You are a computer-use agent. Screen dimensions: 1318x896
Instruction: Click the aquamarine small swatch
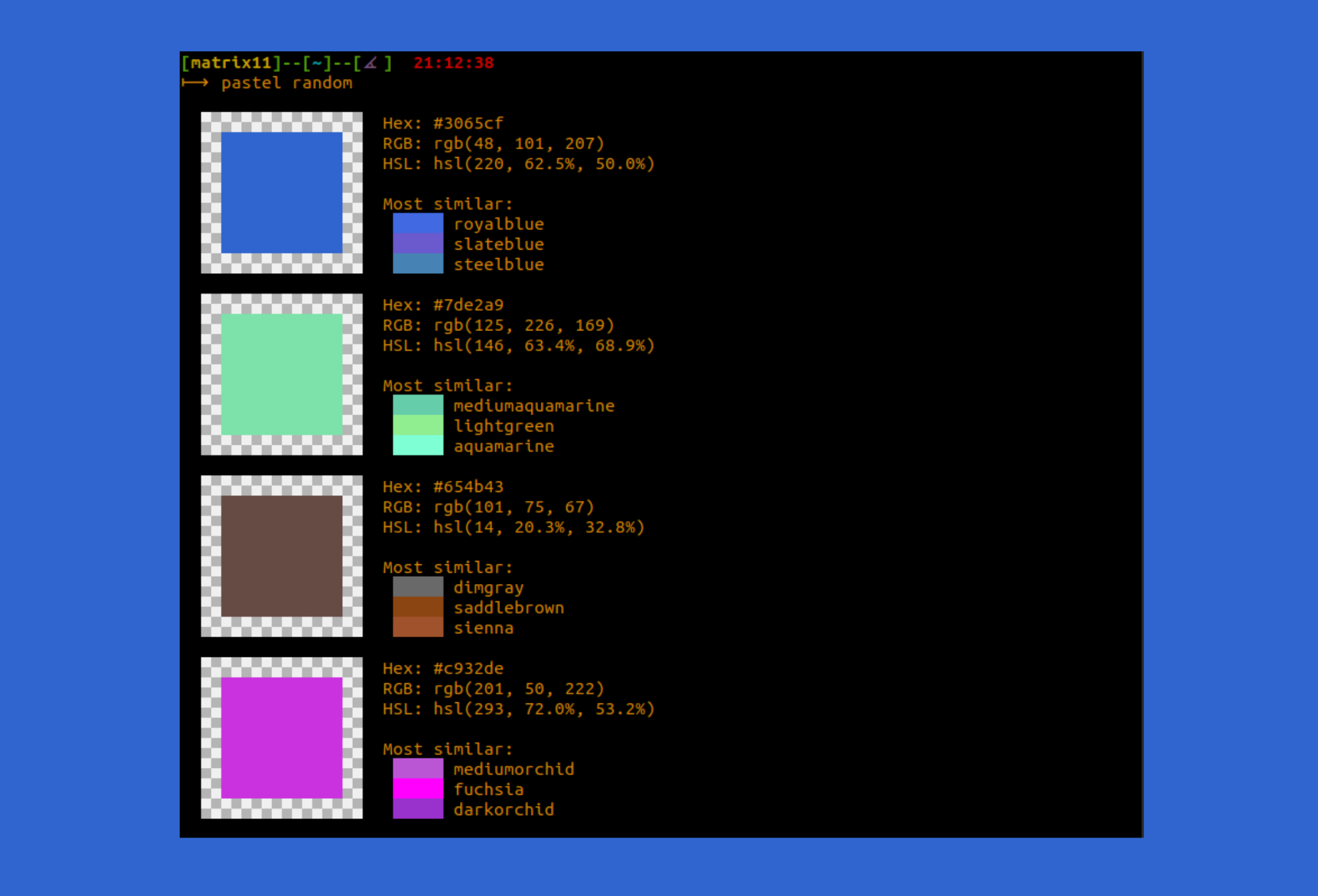[x=418, y=446]
